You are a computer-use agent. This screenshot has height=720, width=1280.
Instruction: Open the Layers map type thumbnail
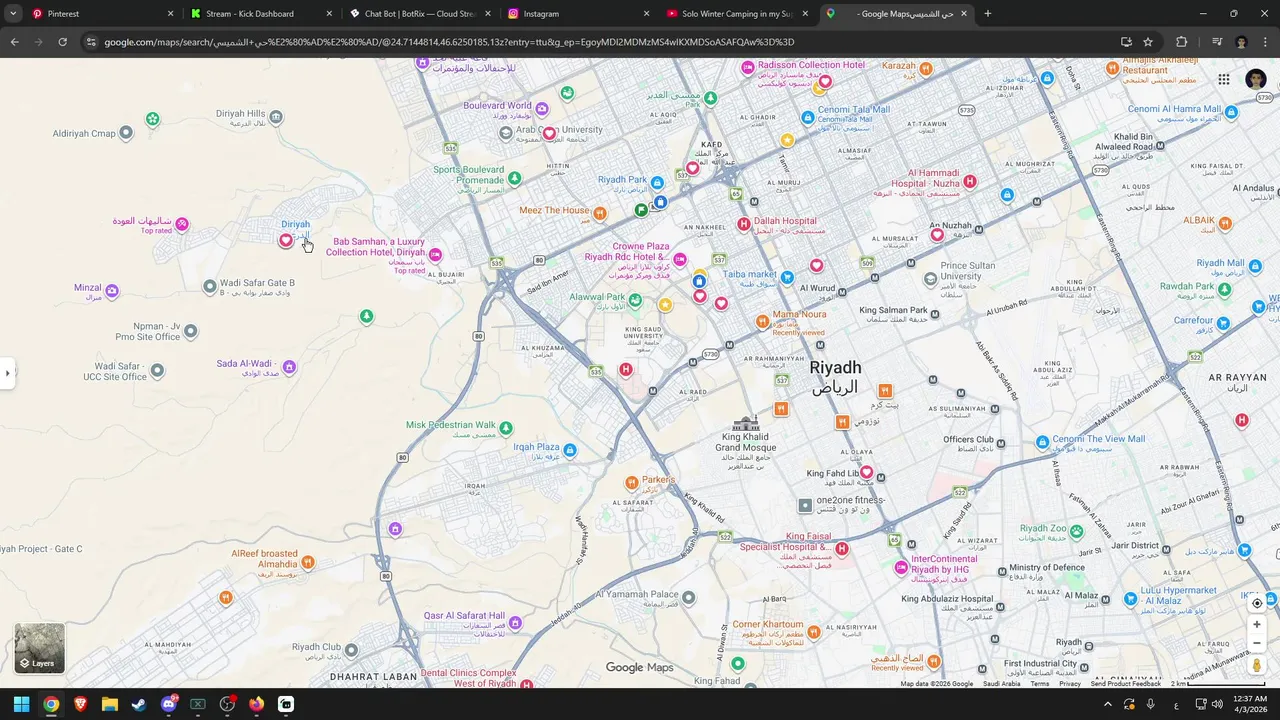pos(39,648)
